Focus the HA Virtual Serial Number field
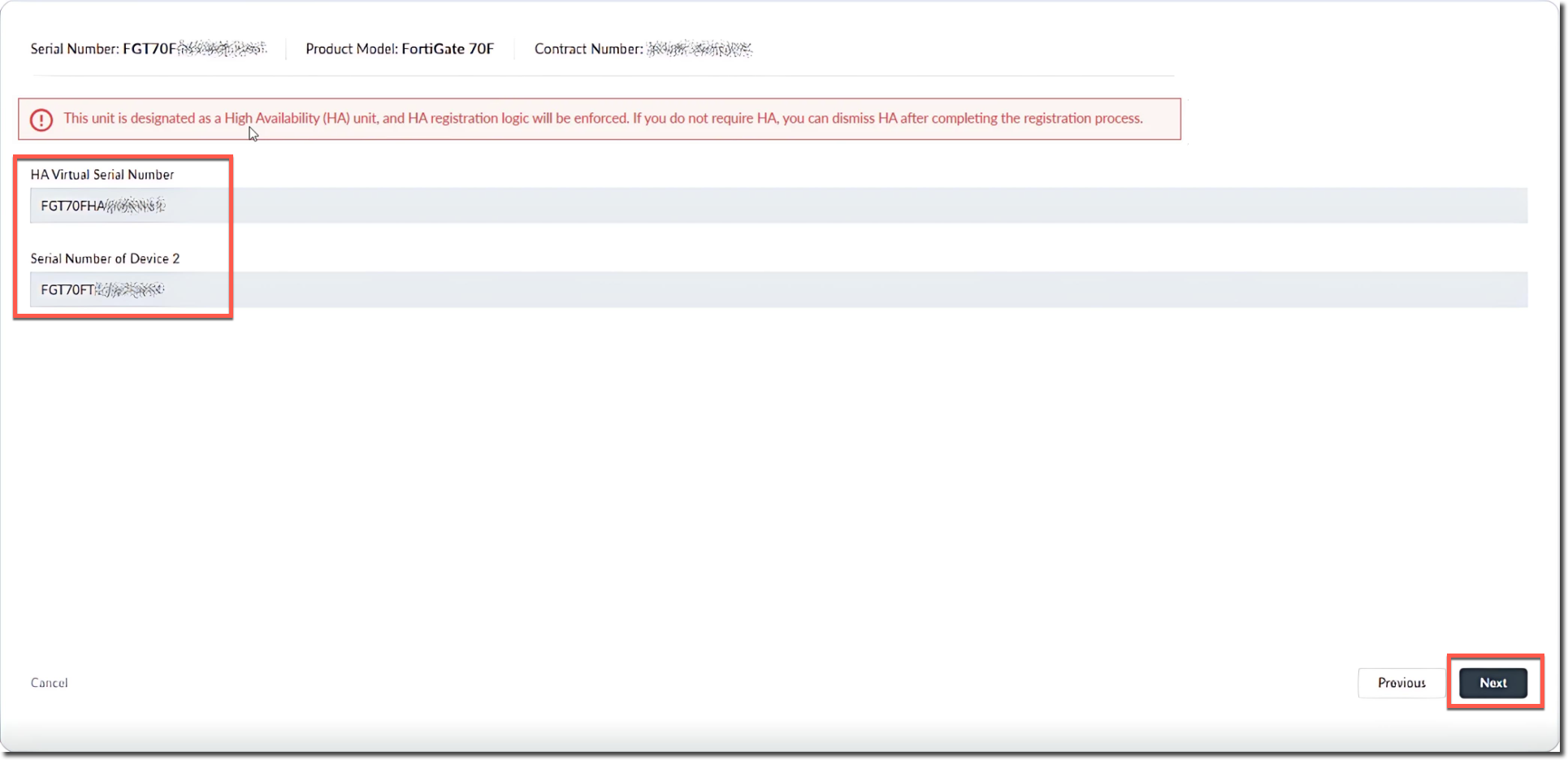The height and width of the screenshot is (760, 1568). (x=778, y=206)
